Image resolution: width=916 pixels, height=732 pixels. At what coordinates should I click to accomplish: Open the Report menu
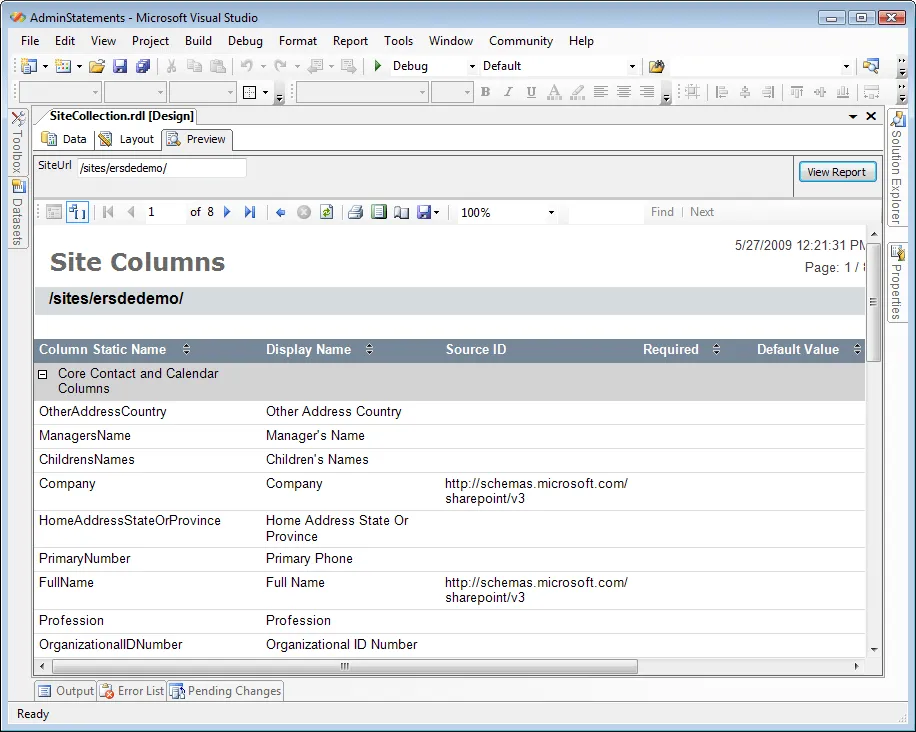pos(350,41)
